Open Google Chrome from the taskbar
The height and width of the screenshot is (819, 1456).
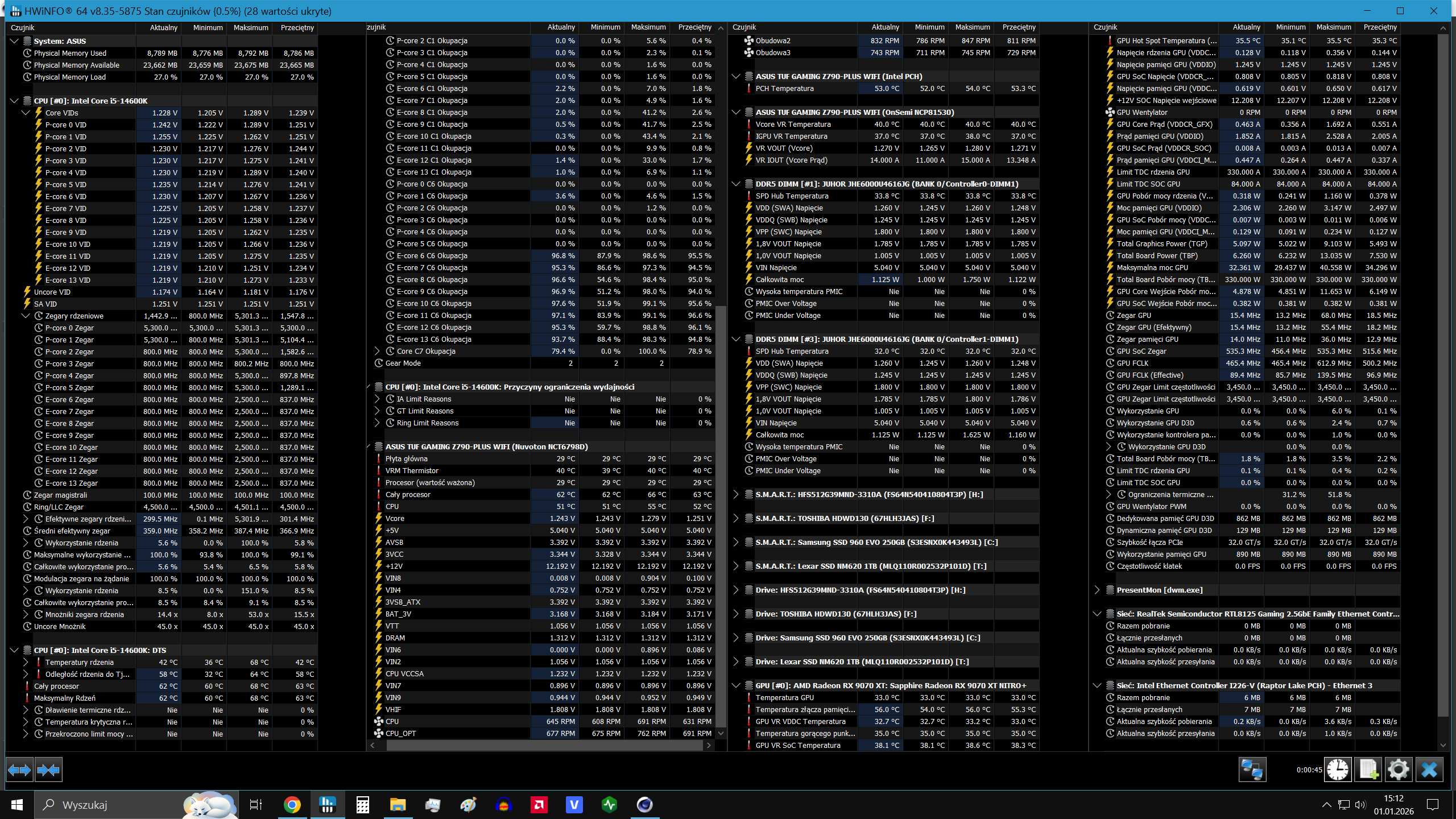point(292,804)
